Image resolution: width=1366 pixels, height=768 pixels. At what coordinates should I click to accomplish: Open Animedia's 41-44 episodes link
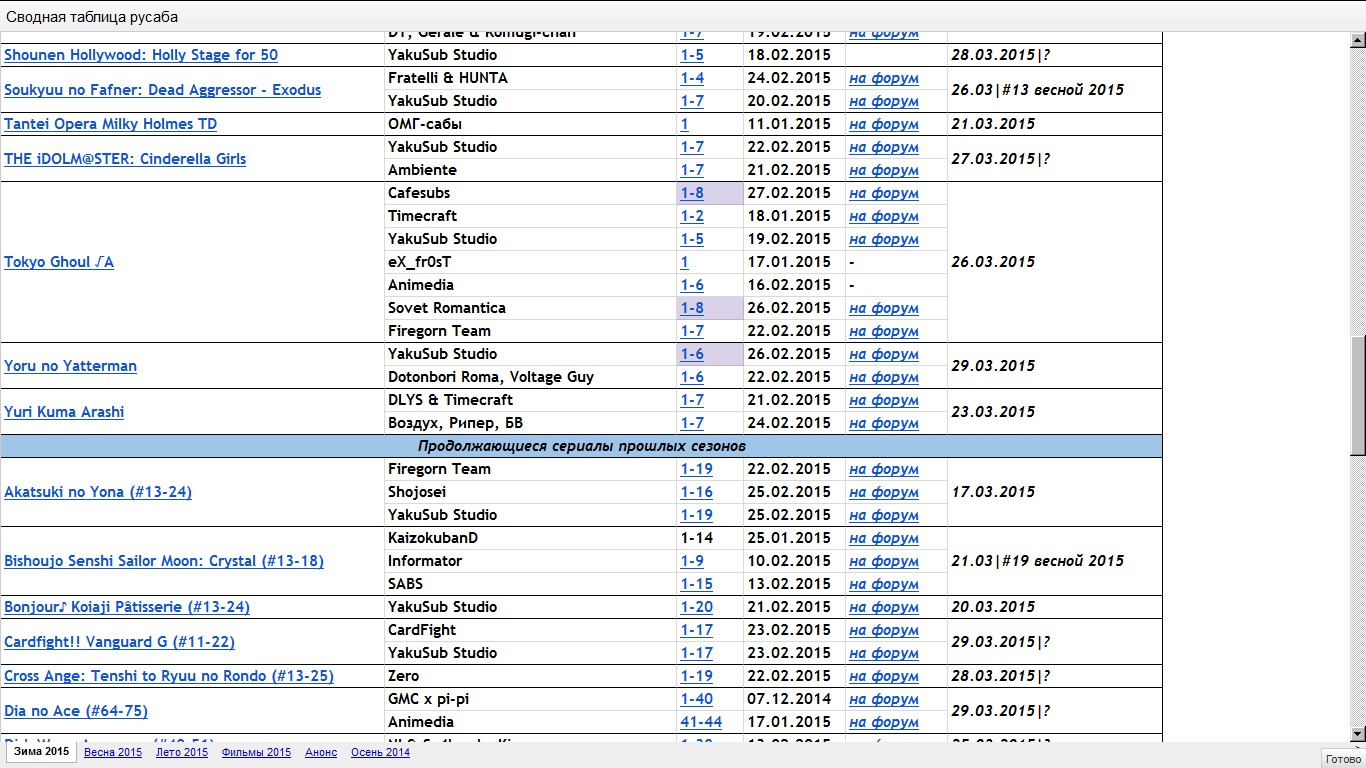click(701, 722)
